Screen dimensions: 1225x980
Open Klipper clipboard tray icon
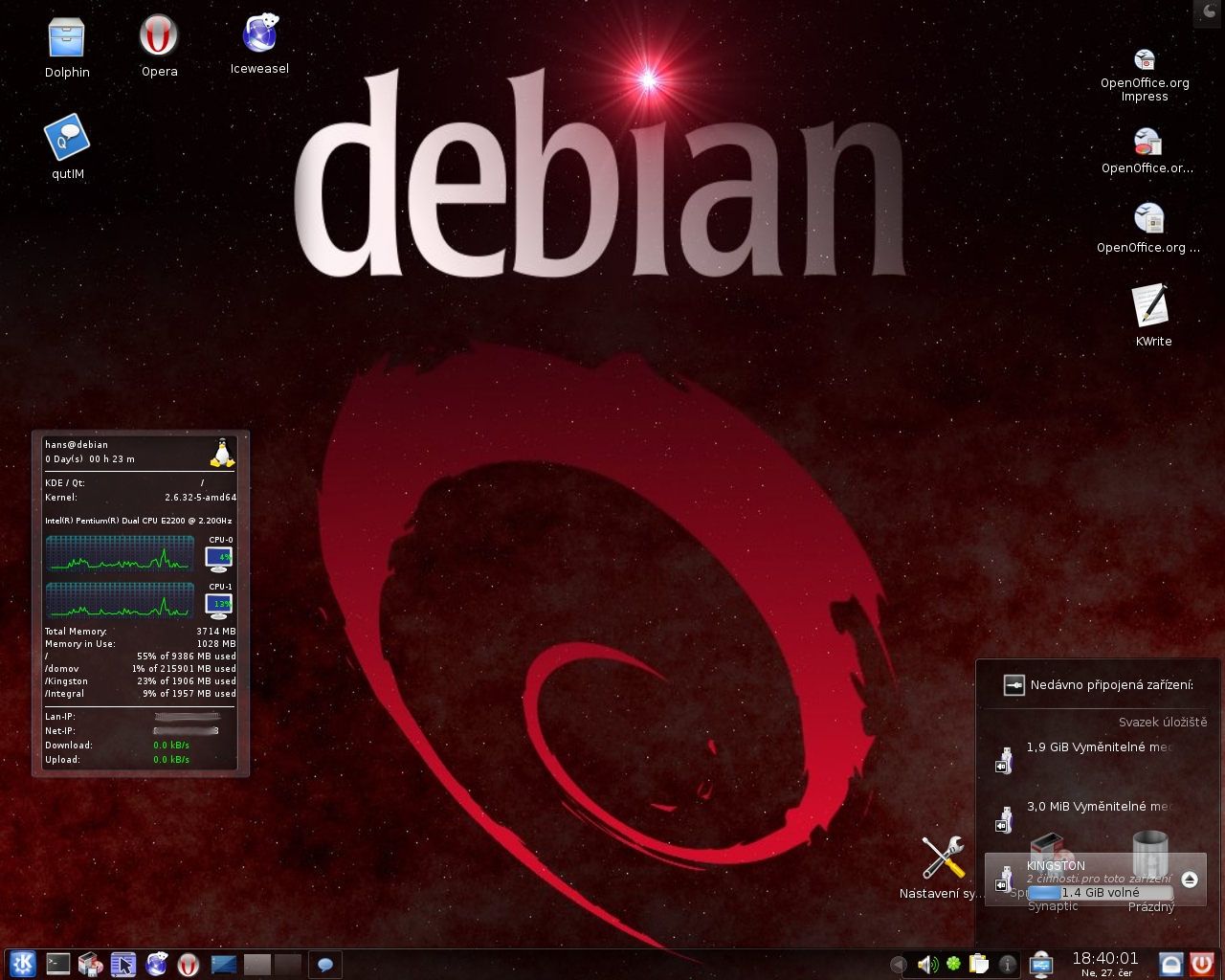(978, 964)
